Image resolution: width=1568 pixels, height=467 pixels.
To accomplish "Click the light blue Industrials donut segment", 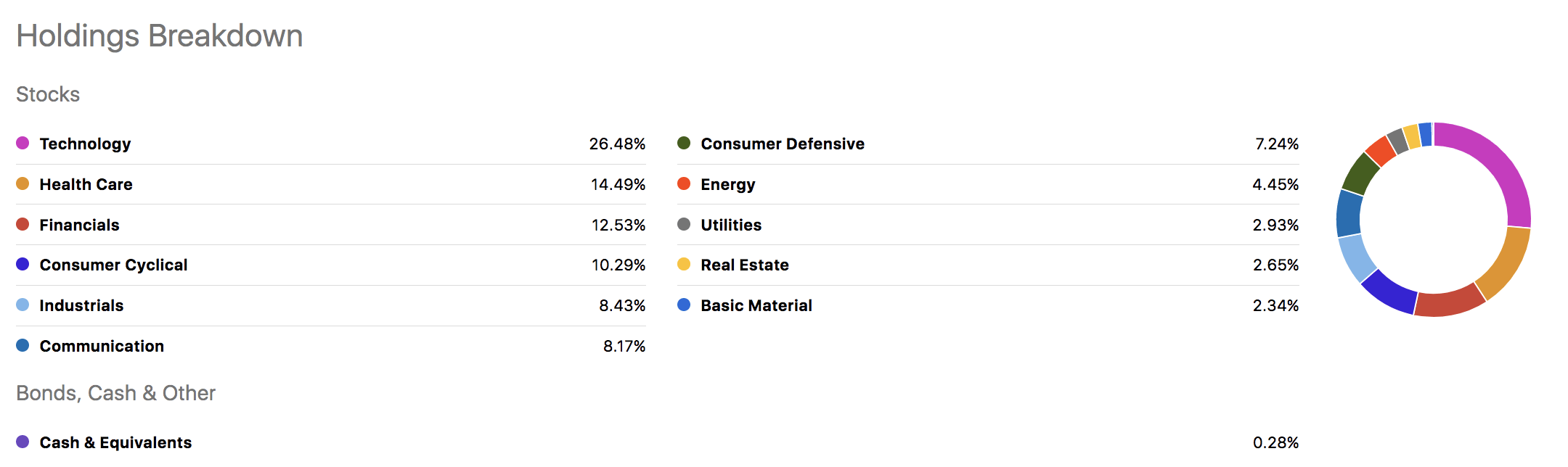I will (1356, 257).
